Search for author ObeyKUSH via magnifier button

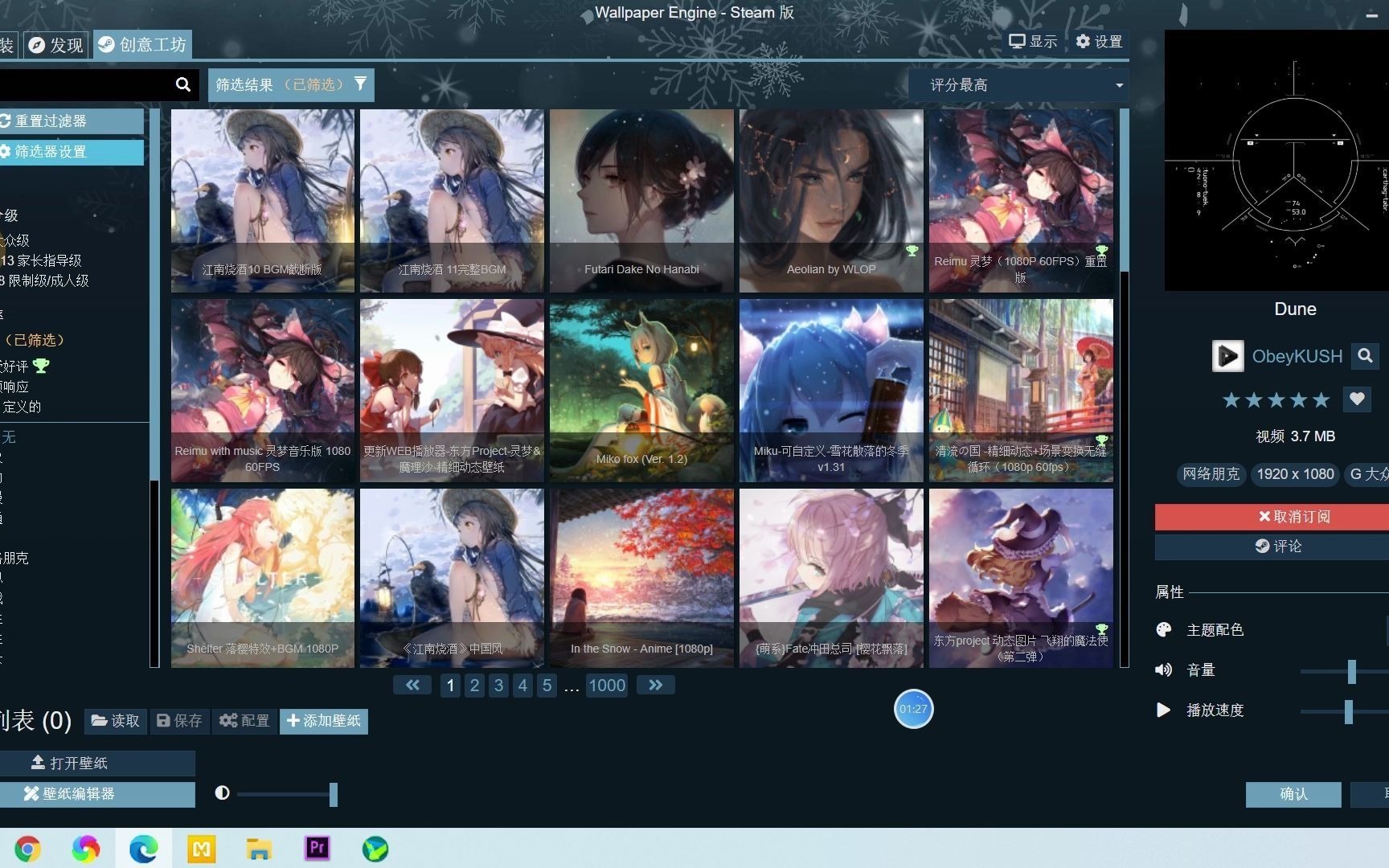pos(1365,355)
